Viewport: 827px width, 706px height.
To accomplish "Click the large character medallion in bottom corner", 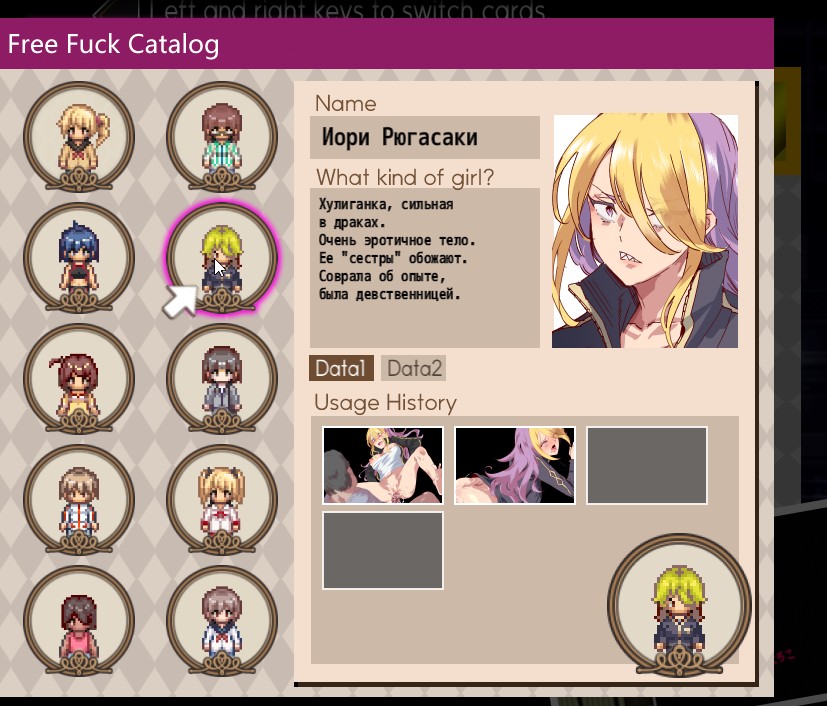I will click(x=679, y=605).
